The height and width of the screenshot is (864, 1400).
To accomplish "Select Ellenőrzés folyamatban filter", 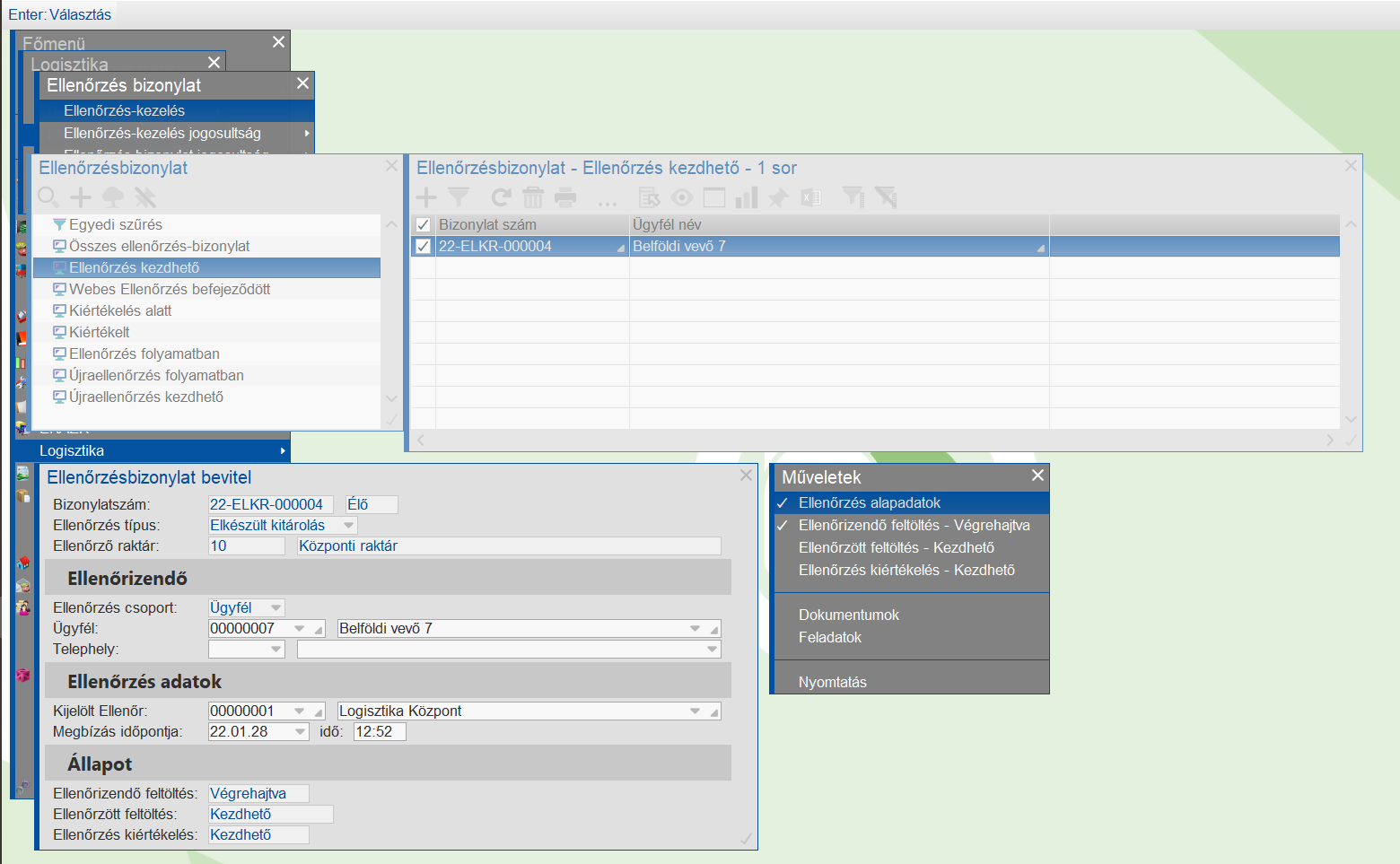I will pos(206,353).
